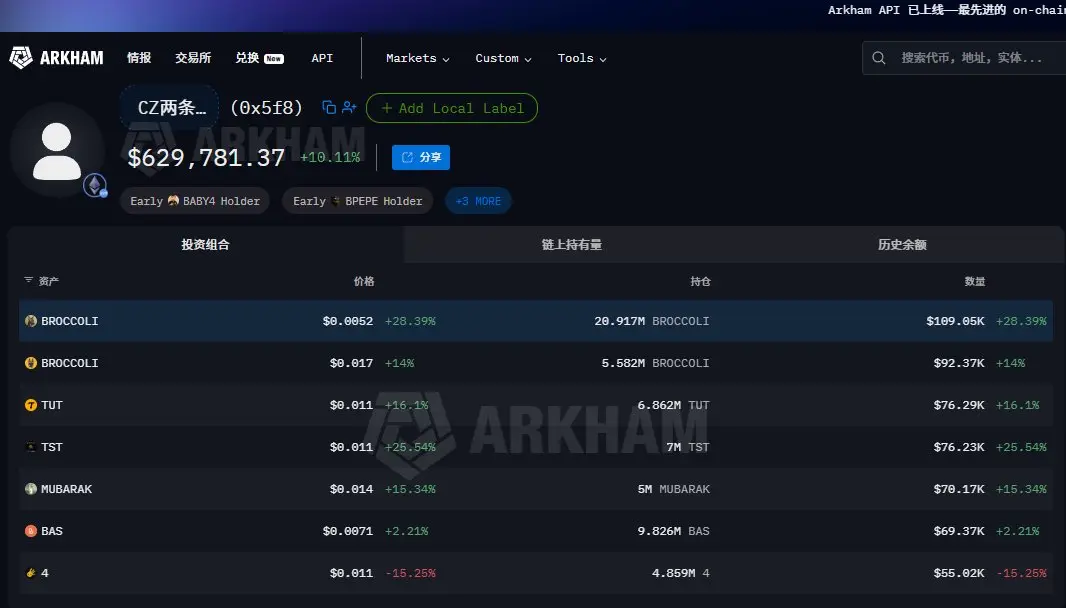The width and height of the screenshot is (1066, 608).
Task: Click the Arkham API announcement banner text
Action: (x=946, y=10)
